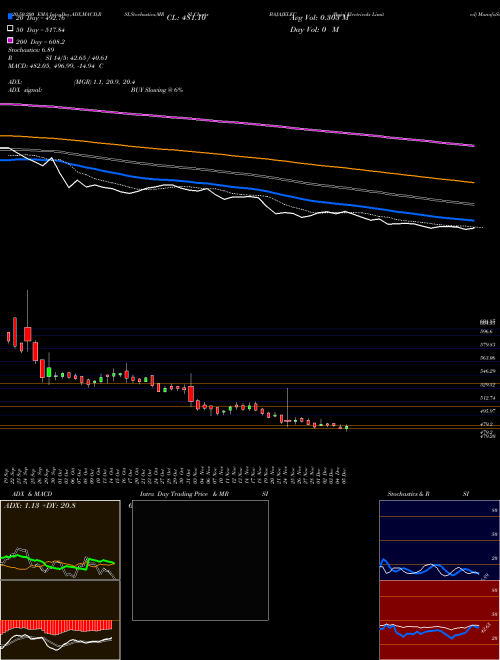Select the '200 Day = 608.2' legend text

click(x=40, y=42)
